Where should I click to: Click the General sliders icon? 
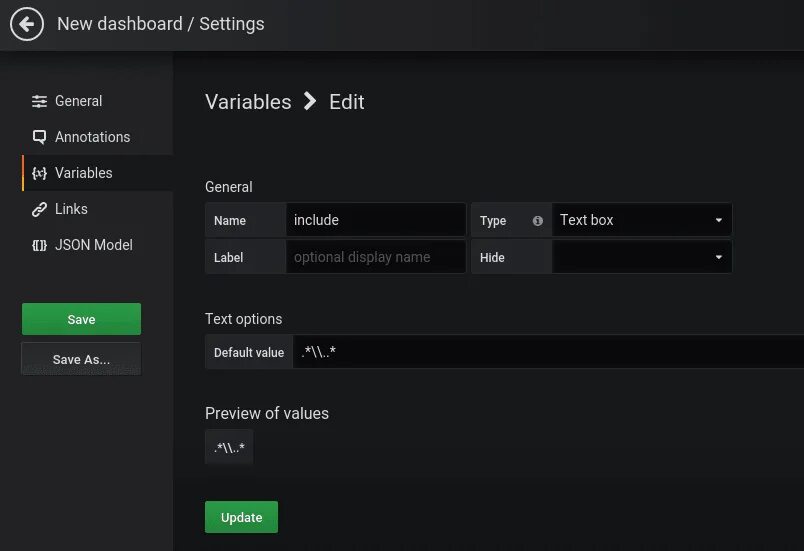coord(39,101)
